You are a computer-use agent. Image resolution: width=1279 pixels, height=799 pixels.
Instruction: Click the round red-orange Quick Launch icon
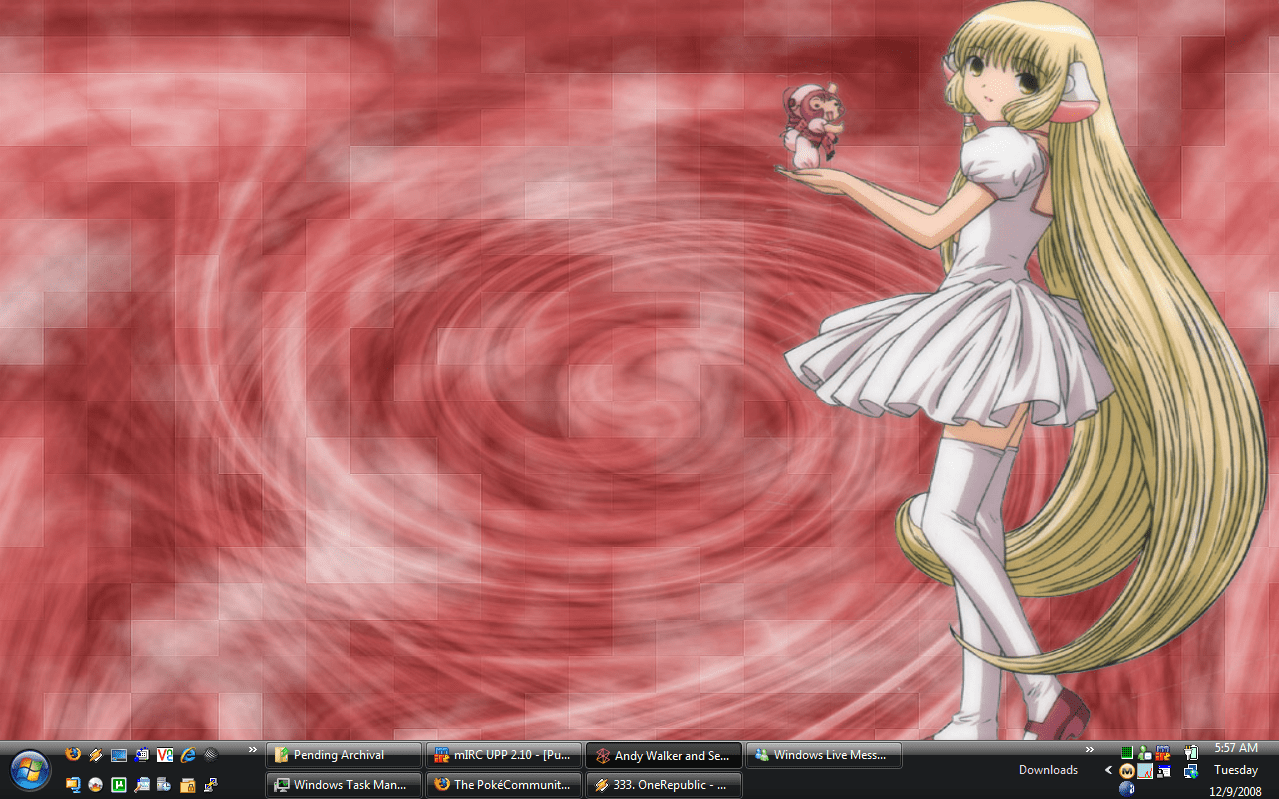95,785
